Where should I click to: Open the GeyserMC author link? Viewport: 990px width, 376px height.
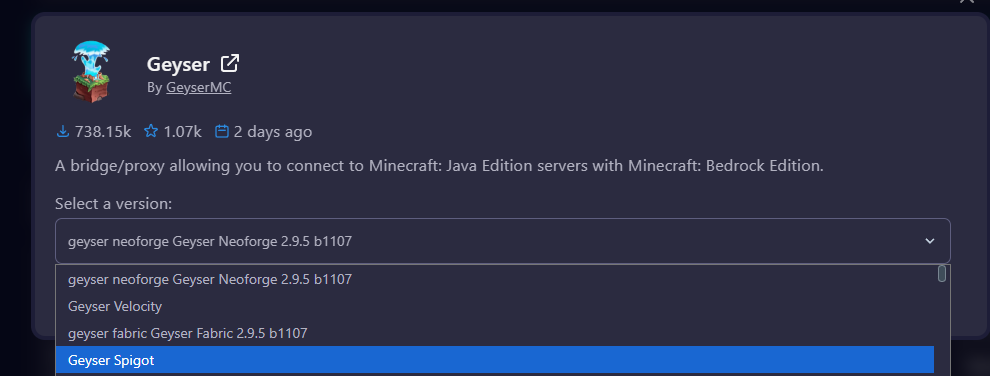click(199, 88)
